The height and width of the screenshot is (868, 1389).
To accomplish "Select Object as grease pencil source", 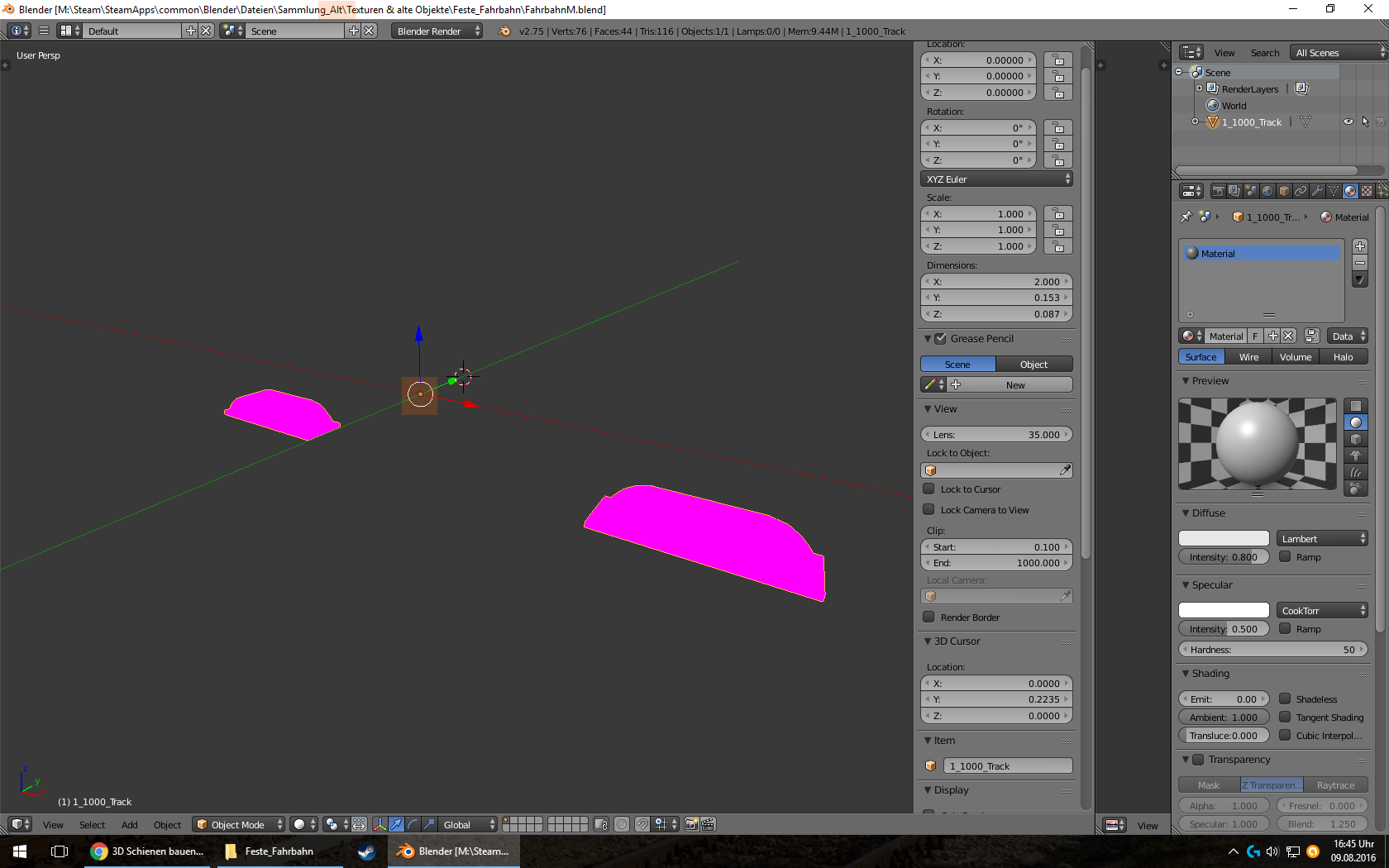I will tap(1034, 364).
